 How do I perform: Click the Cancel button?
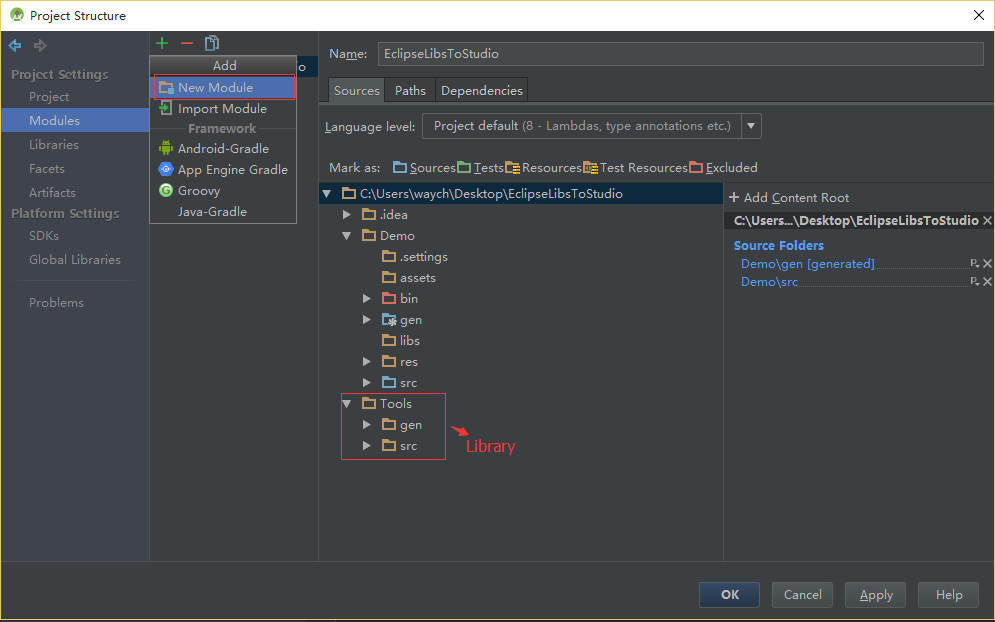point(802,595)
